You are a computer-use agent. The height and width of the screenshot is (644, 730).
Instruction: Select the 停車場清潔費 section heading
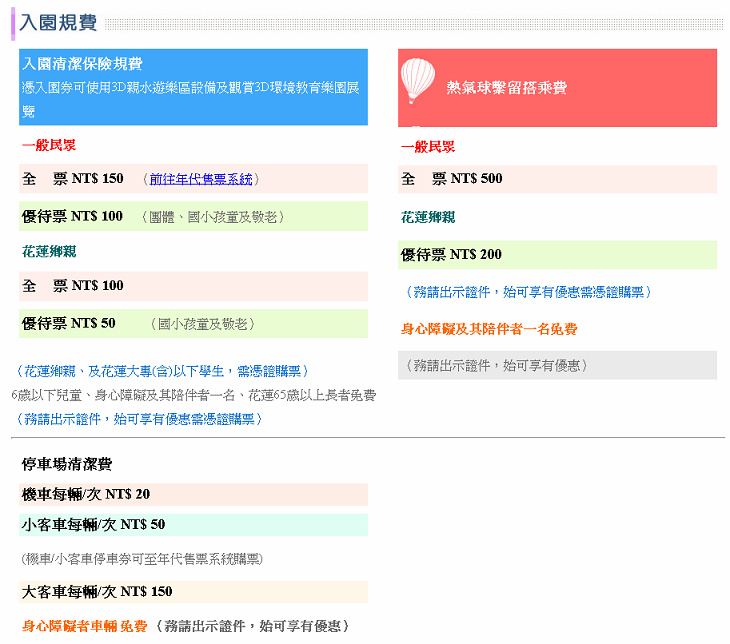(x=67, y=465)
